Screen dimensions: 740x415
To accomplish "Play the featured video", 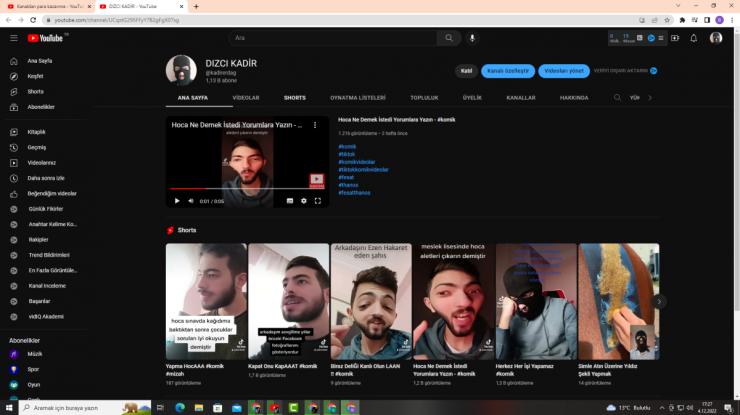I will coord(177,201).
